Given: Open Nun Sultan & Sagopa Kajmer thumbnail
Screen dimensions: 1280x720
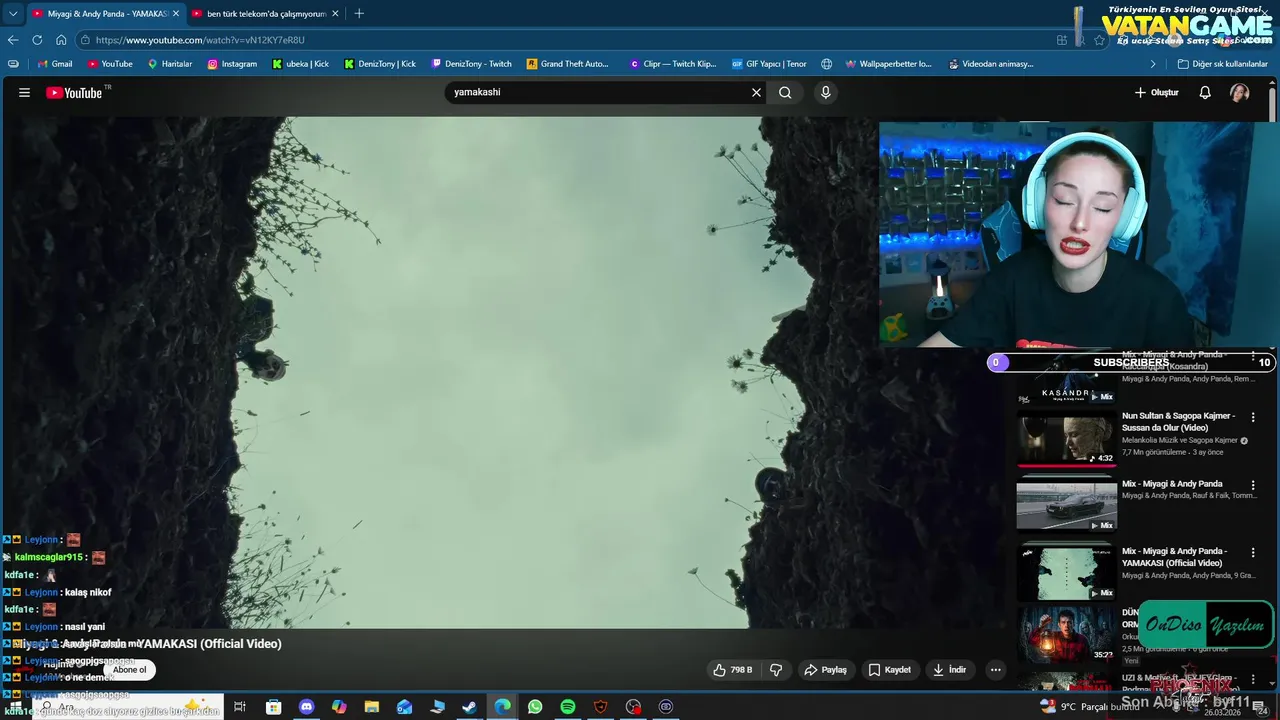Looking at the screenshot, I should coord(1067,437).
